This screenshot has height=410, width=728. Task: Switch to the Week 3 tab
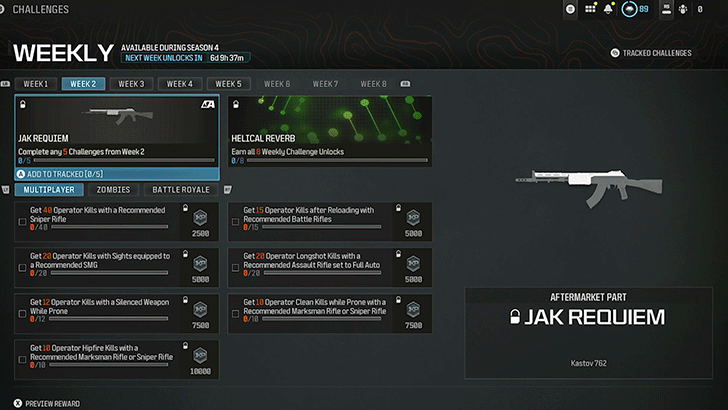tap(131, 84)
